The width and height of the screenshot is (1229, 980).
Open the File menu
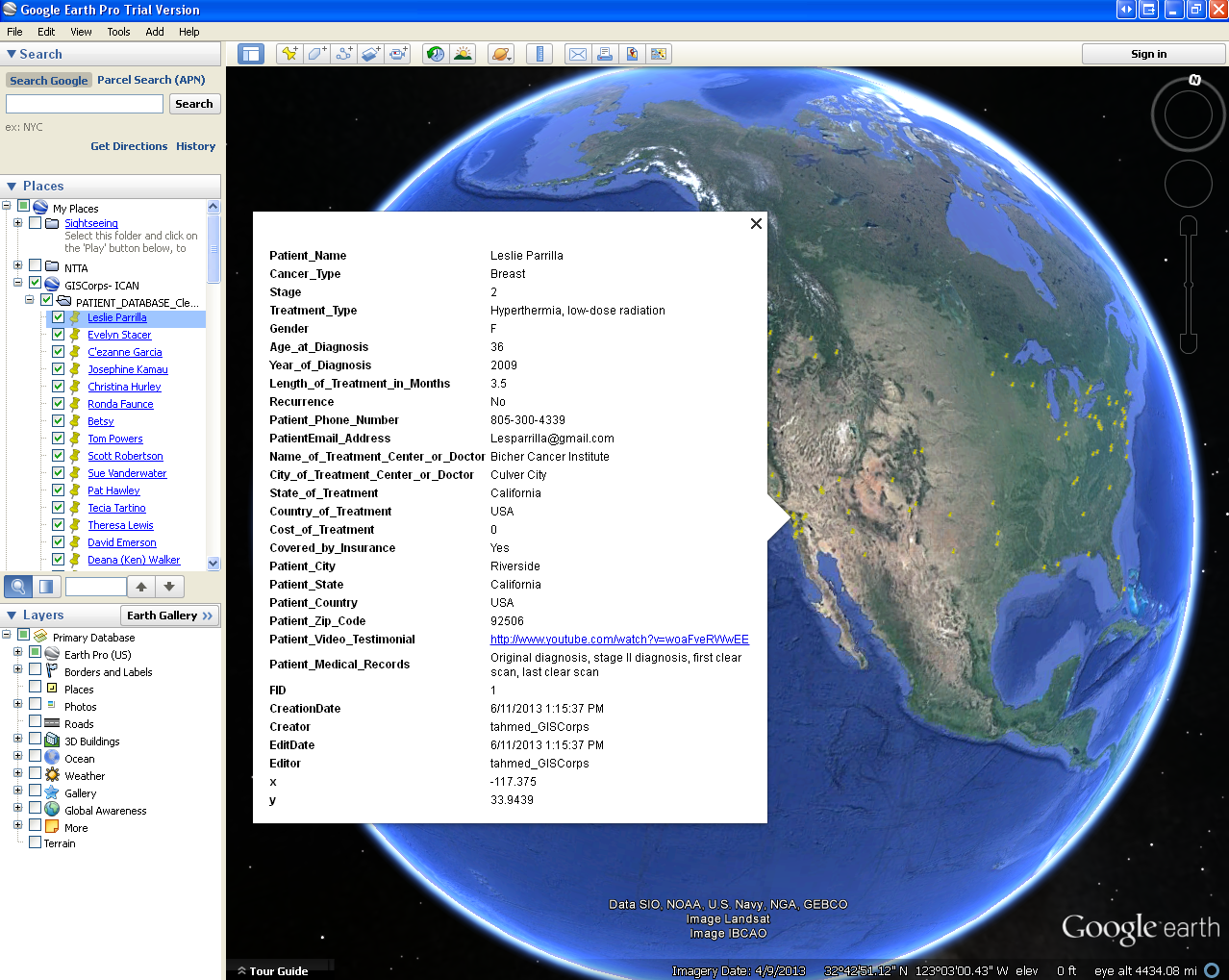14,32
